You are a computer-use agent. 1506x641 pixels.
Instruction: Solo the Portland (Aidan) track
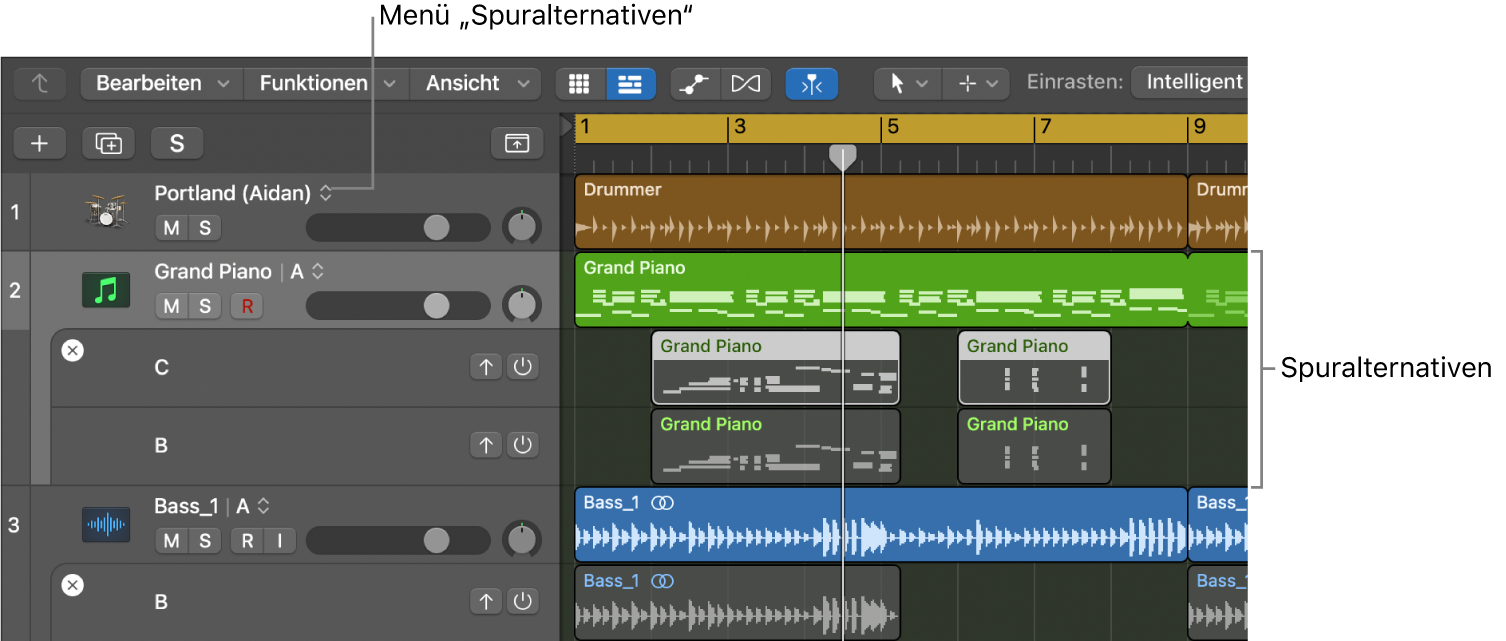(205, 228)
